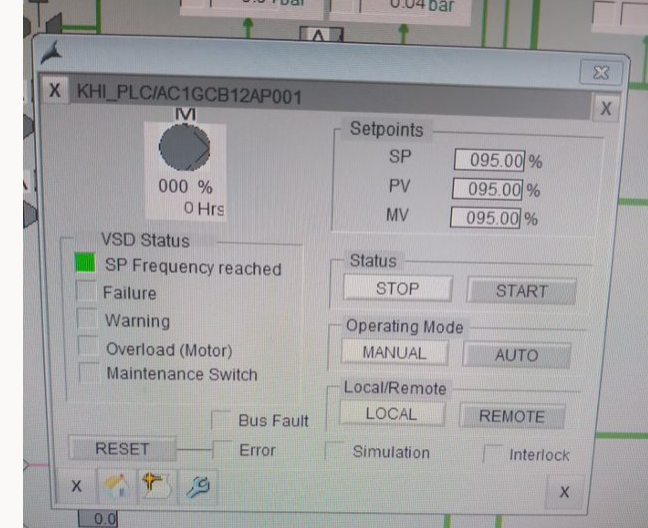
Task: Click the Failure indicator box
Action: tap(87, 291)
